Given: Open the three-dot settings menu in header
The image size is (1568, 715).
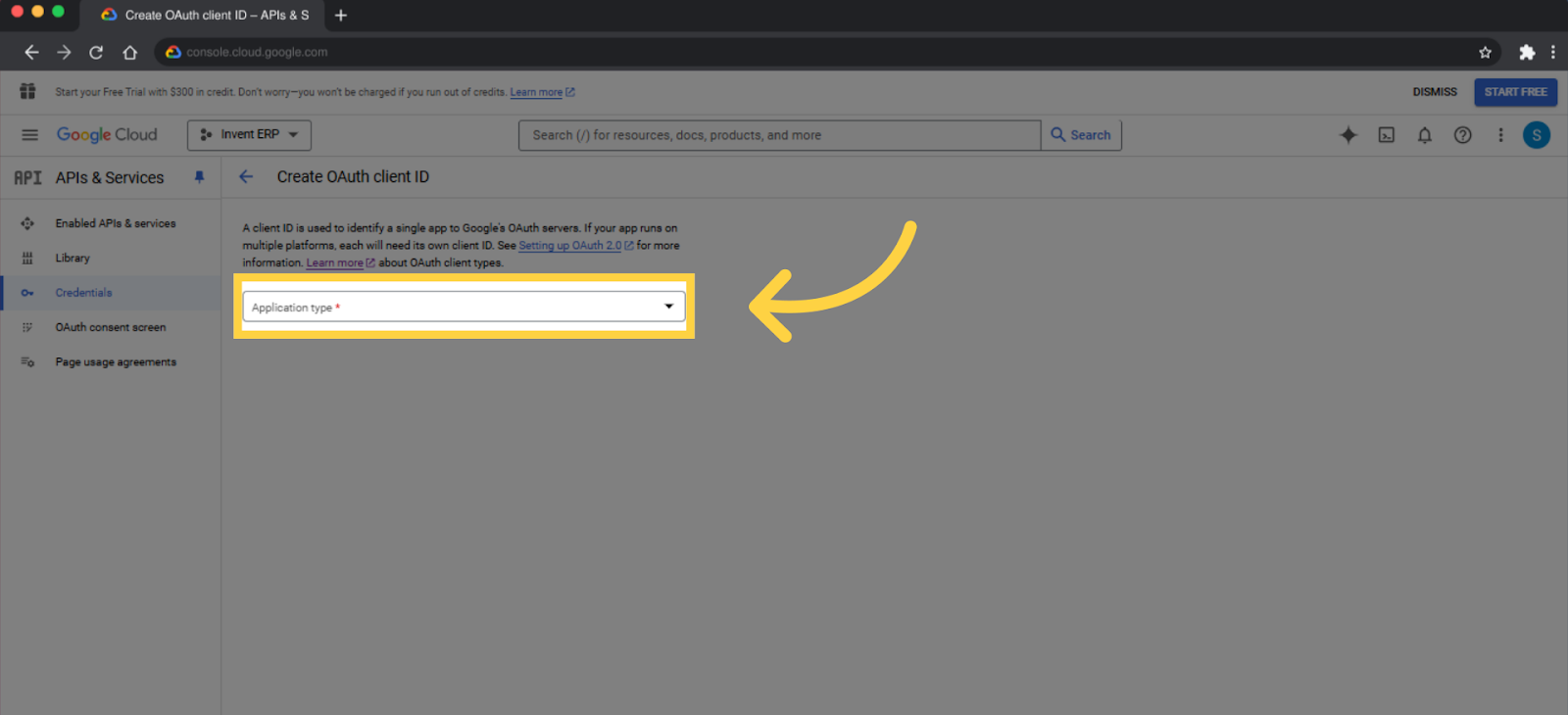Looking at the screenshot, I should [x=1500, y=135].
